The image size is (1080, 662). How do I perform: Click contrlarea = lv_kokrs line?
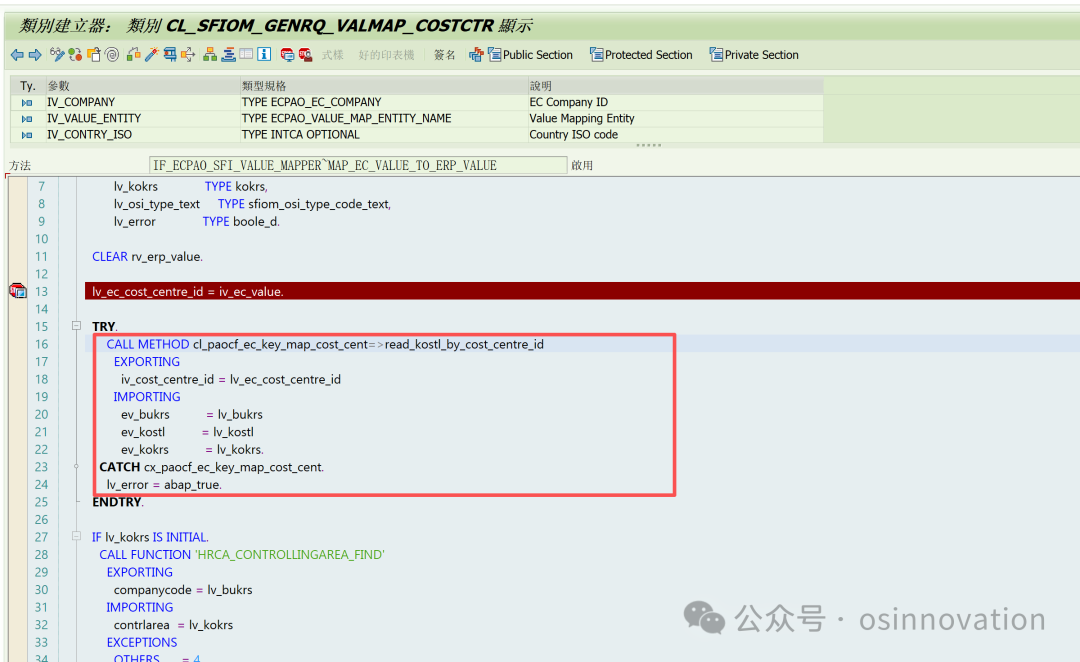[173, 625]
